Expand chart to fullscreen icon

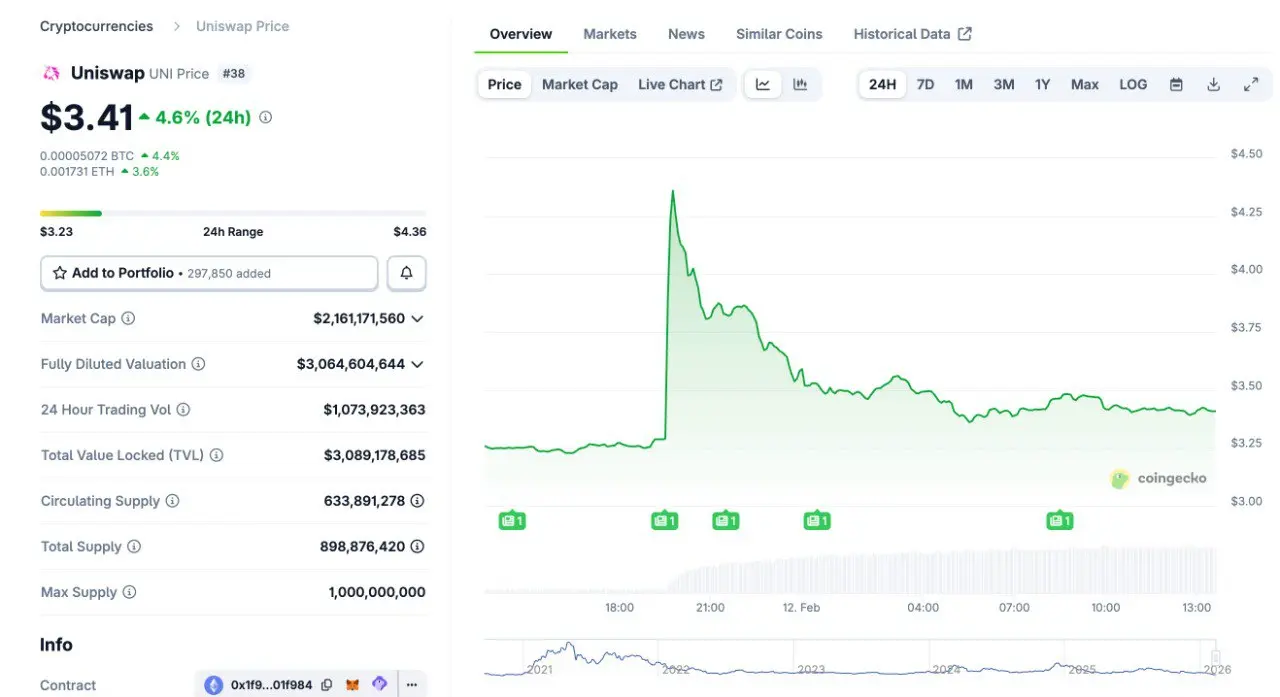(x=1251, y=84)
